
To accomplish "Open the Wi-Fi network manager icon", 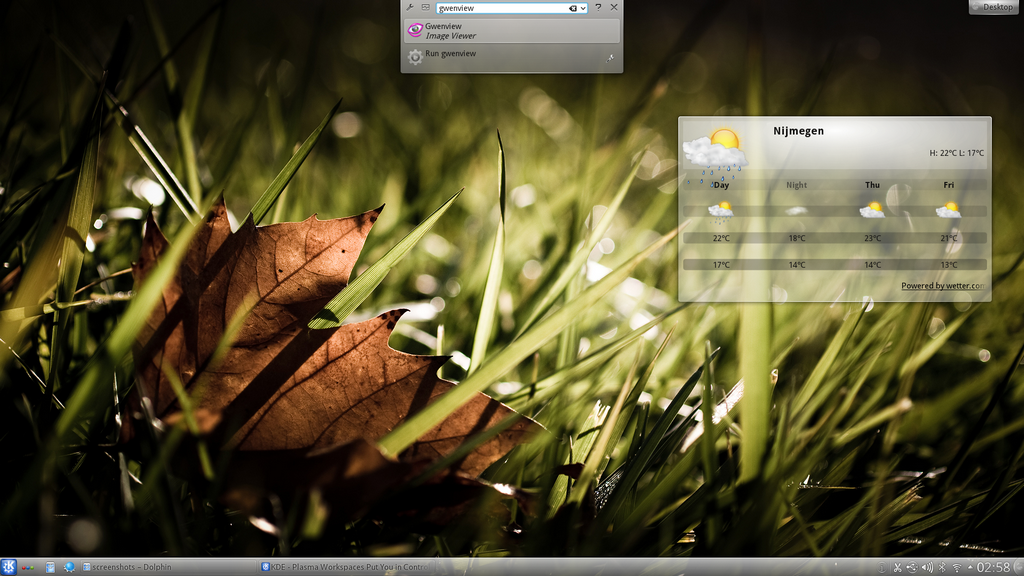I will click(x=956, y=567).
